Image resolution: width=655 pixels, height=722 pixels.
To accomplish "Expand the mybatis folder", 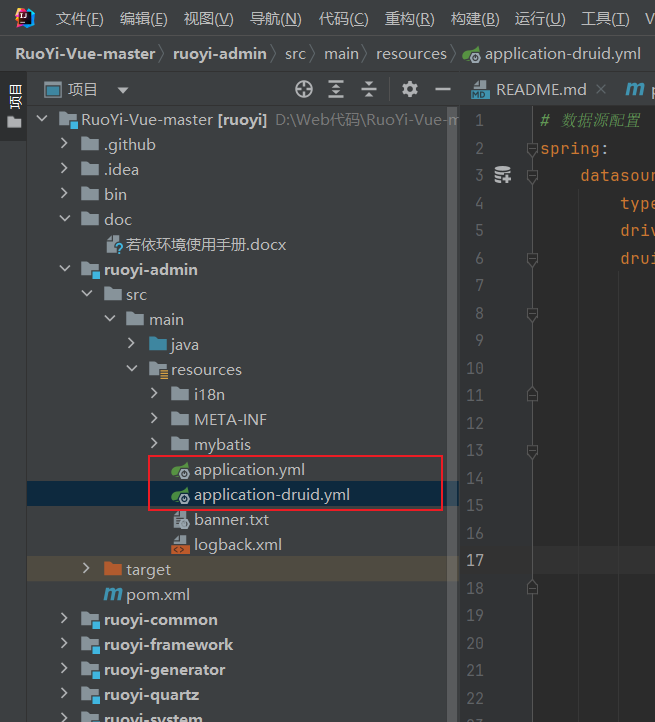I will [154, 443].
